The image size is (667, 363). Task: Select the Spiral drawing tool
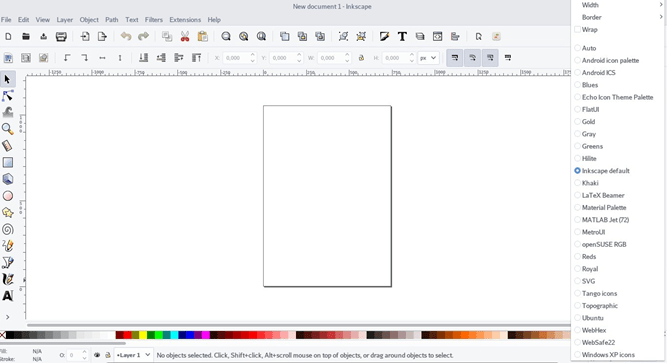(x=8, y=229)
